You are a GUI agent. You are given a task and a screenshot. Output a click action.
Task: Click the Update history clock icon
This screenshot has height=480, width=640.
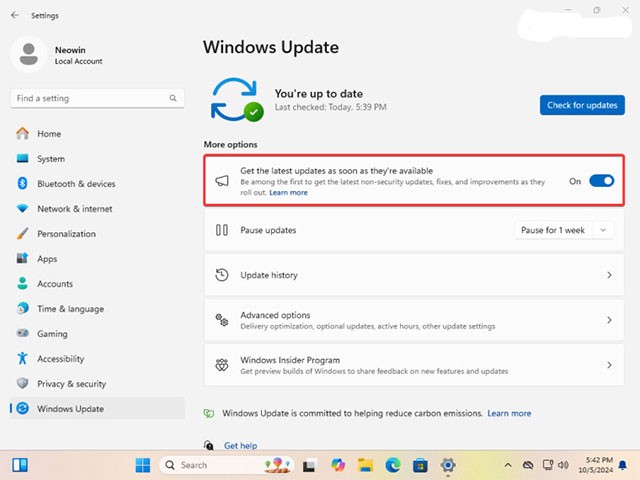tap(222, 275)
